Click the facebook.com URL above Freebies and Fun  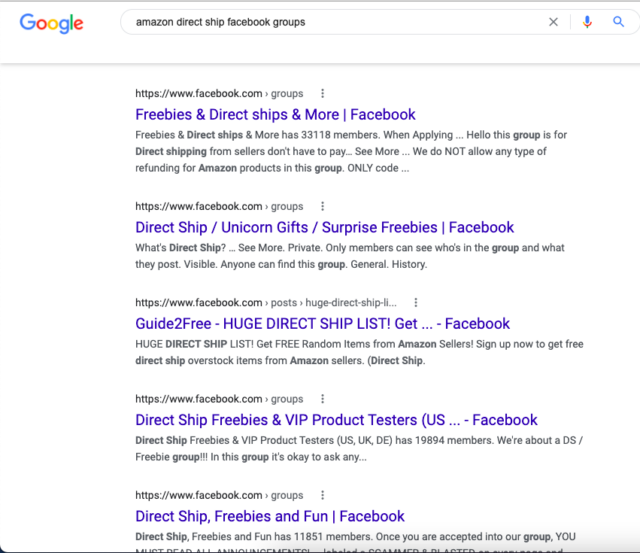click(218, 495)
